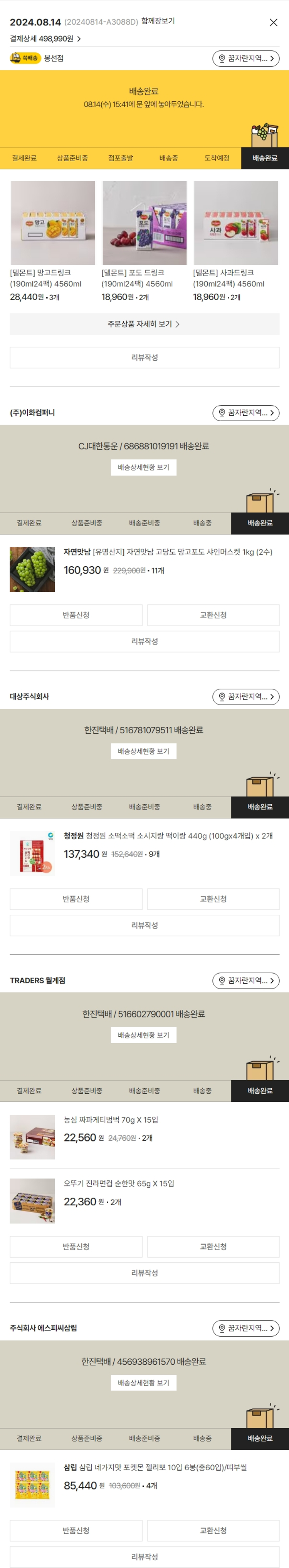The image size is (289, 1568).
Task: Open location selector next to 봉선점
Action: click(246, 59)
